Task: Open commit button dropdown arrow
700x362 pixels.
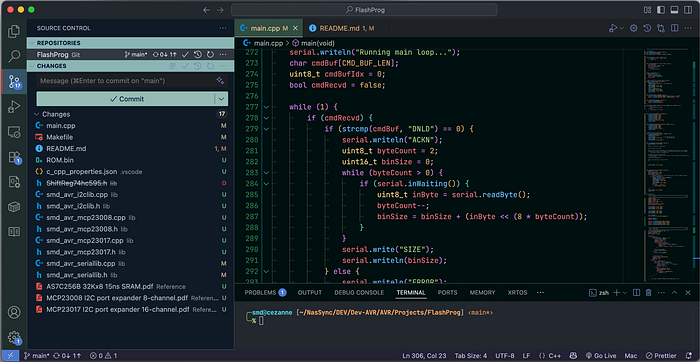Action: (221, 99)
